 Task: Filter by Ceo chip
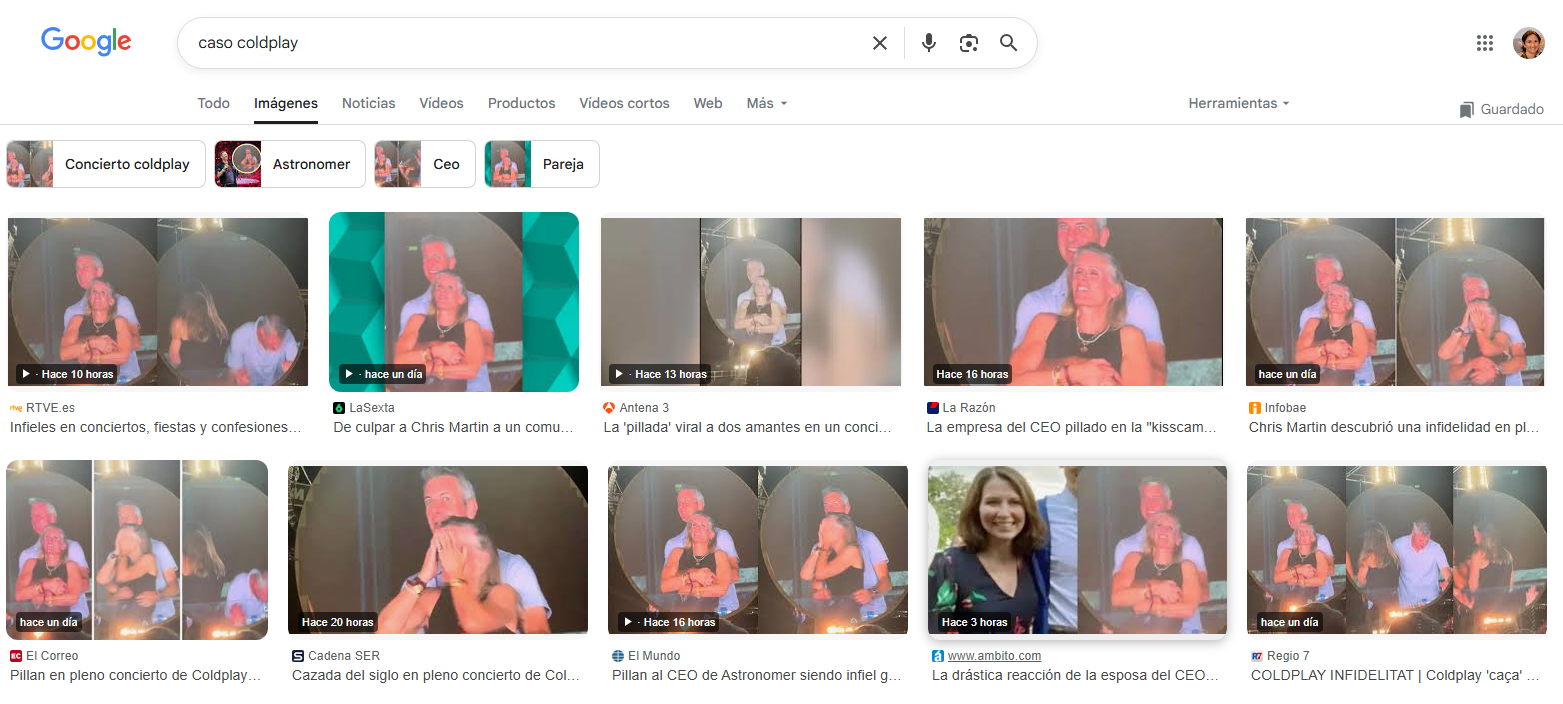(425, 164)
